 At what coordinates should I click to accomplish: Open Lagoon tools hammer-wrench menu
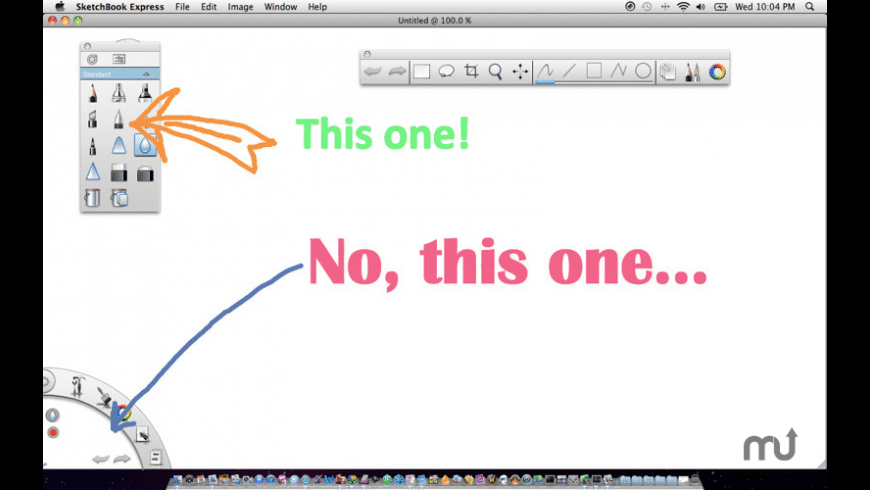(x=77, y=386)
